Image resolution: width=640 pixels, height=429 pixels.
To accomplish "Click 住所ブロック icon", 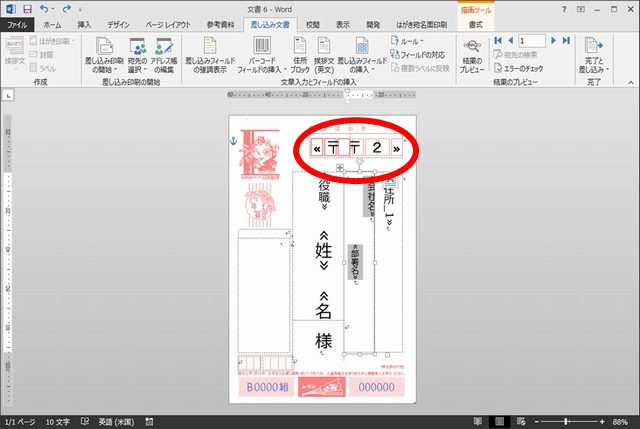I will [300, 55].
